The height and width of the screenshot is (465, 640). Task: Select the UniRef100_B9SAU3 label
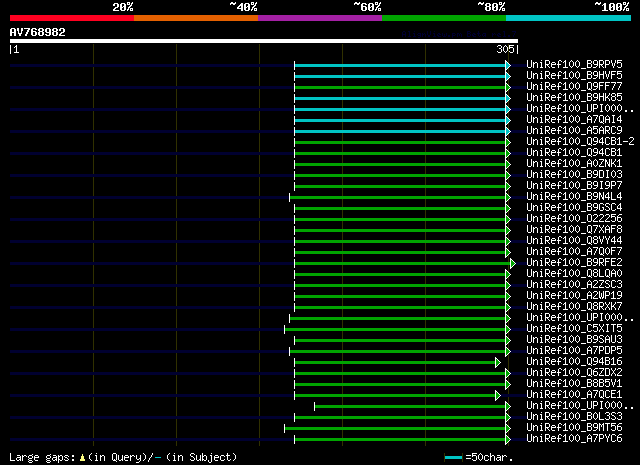574,340
